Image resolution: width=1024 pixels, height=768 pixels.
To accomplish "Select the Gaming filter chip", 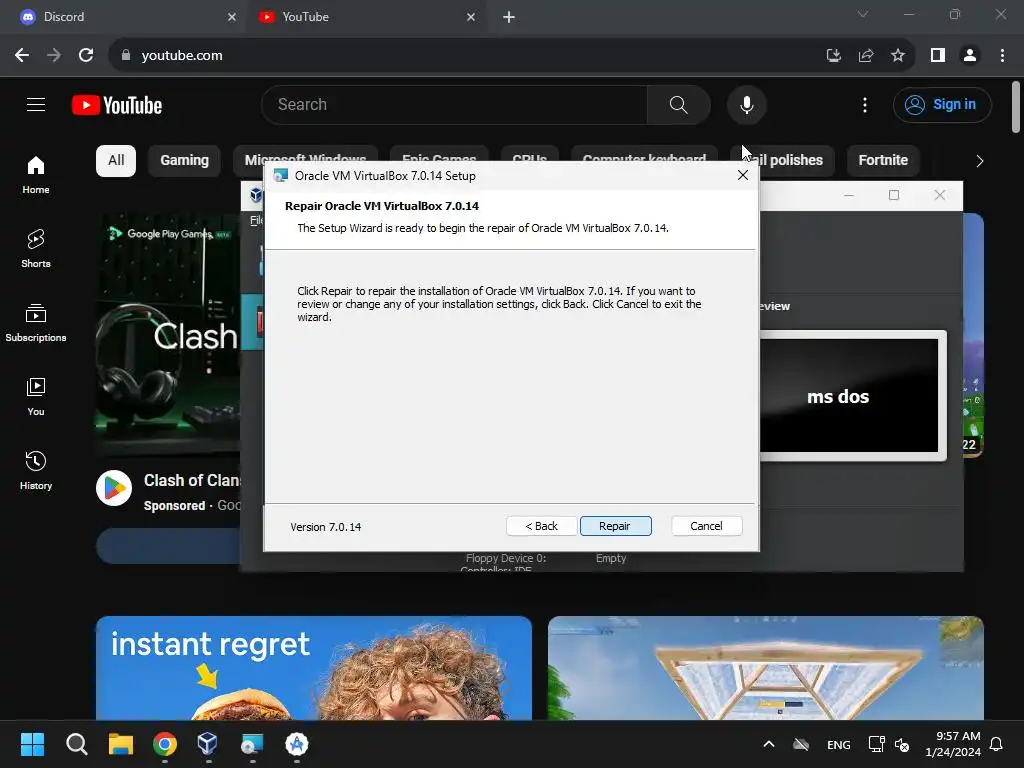I will (185, 161).
